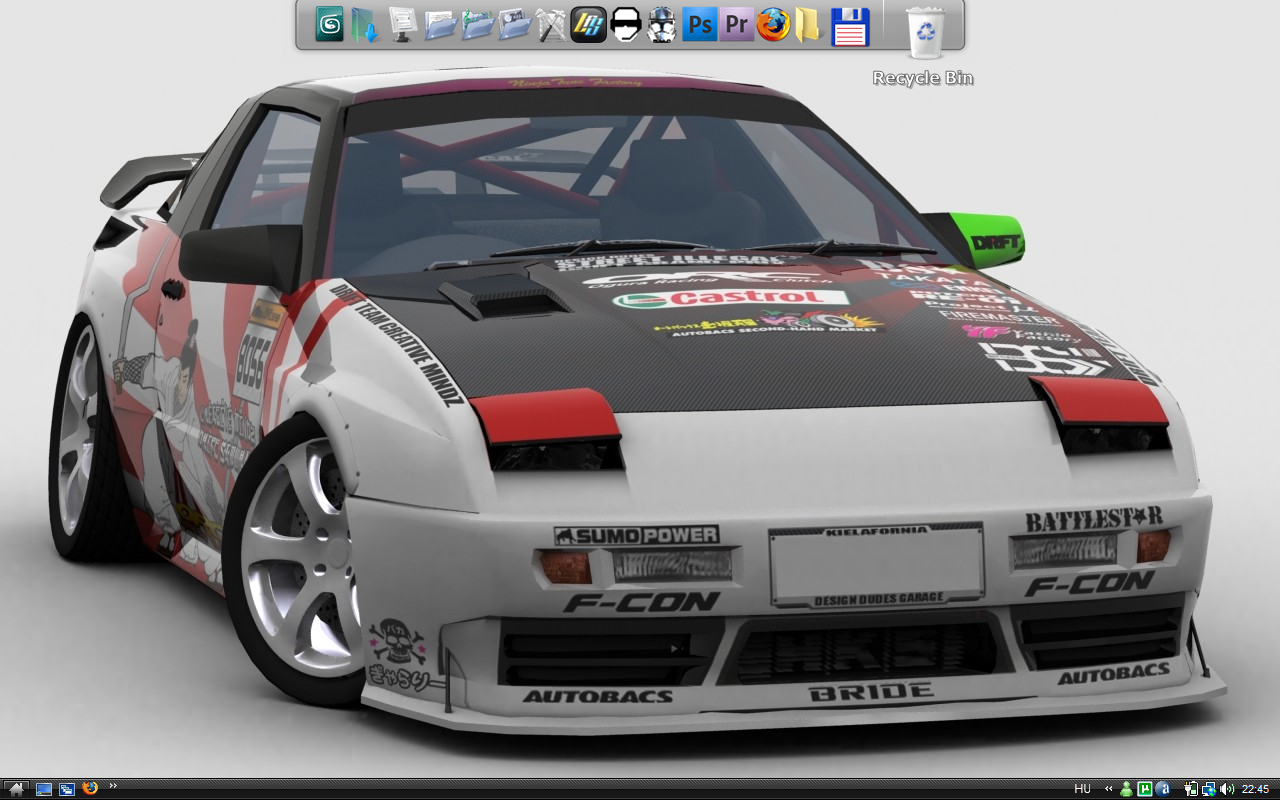The image size is (1280, 800).
Task: Open the HU keyboard language selector
Action: 1082,789
